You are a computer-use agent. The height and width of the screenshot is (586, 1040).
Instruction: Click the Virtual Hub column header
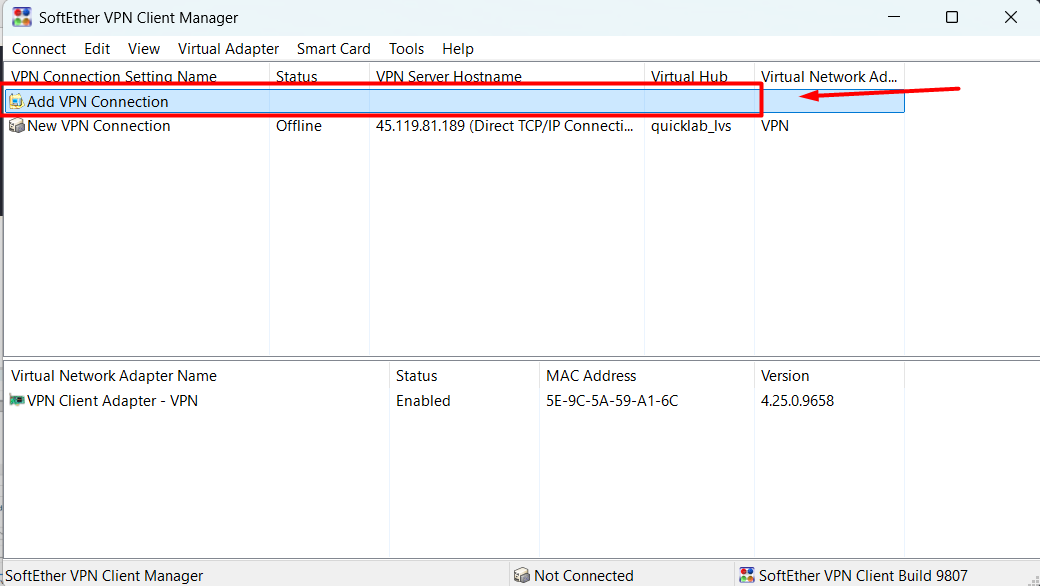coord(688,77)
